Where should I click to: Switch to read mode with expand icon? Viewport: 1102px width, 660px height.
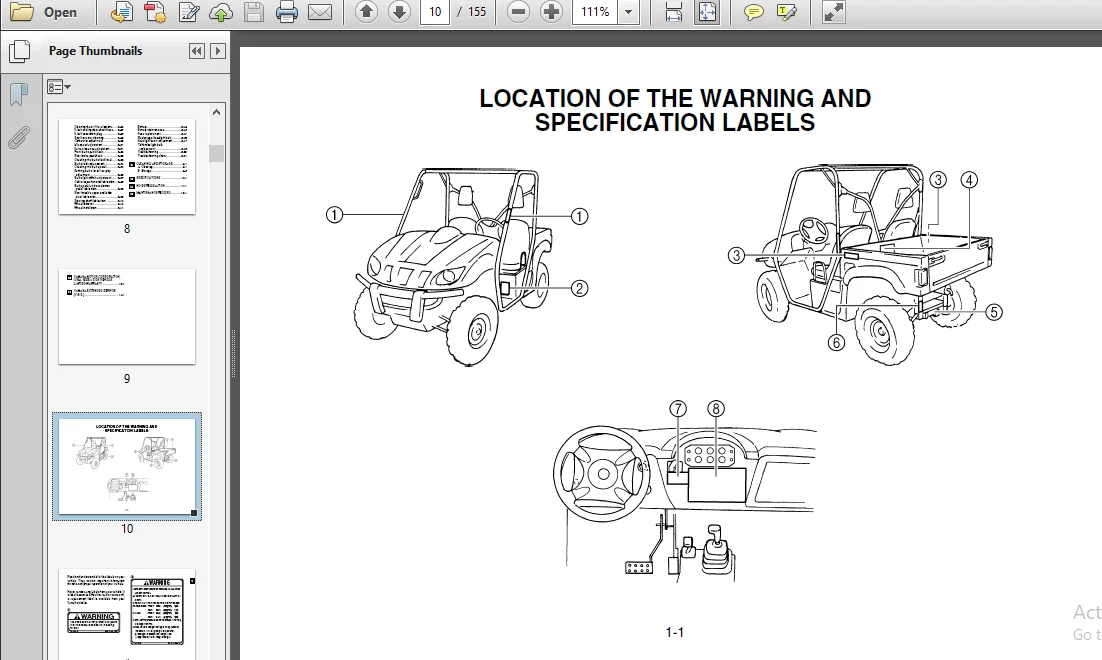pos(834,12)
